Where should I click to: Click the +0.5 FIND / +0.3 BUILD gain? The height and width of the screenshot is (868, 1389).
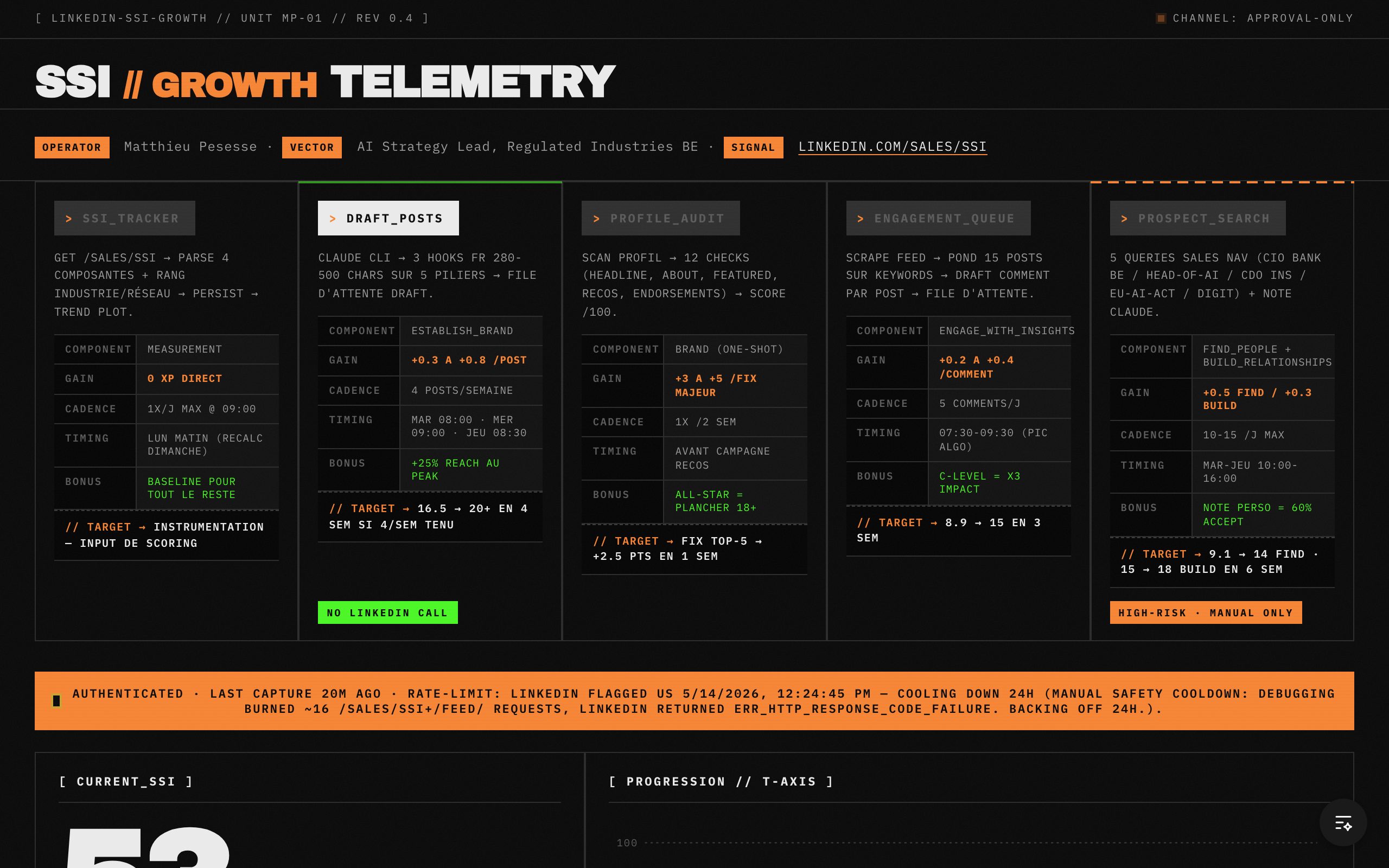(x=1263, y=400)
